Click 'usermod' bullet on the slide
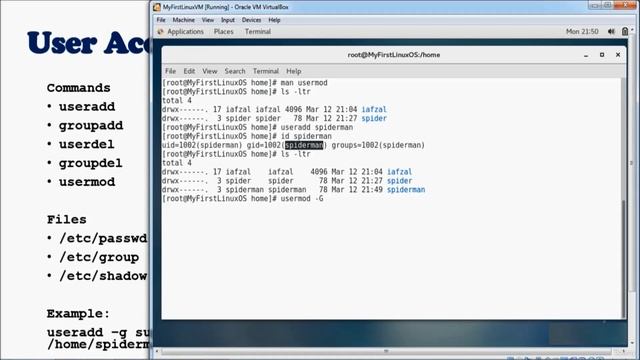The image size is (640, 360). 87,182
